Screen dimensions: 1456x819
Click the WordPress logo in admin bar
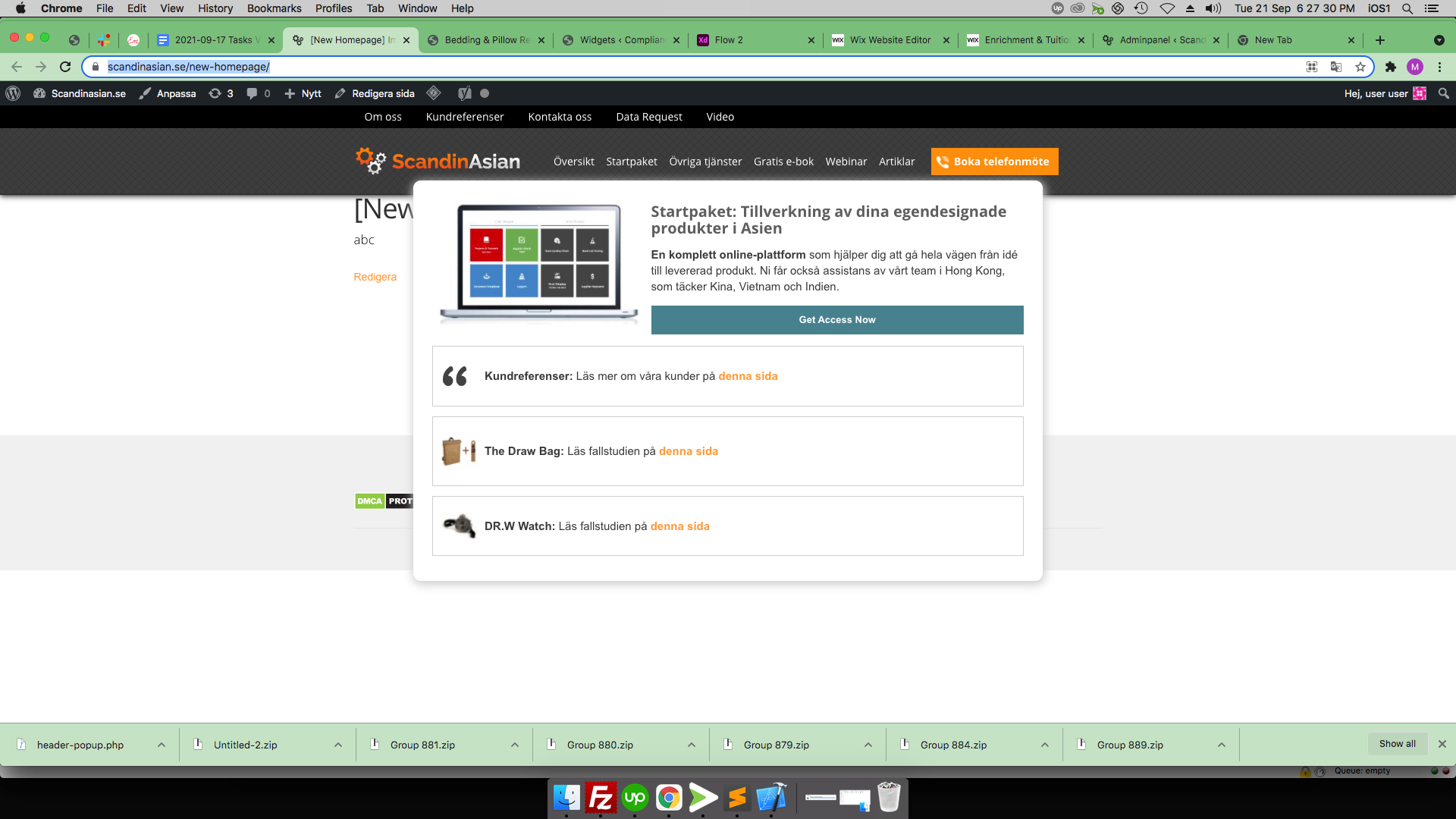tap(13, 93)
